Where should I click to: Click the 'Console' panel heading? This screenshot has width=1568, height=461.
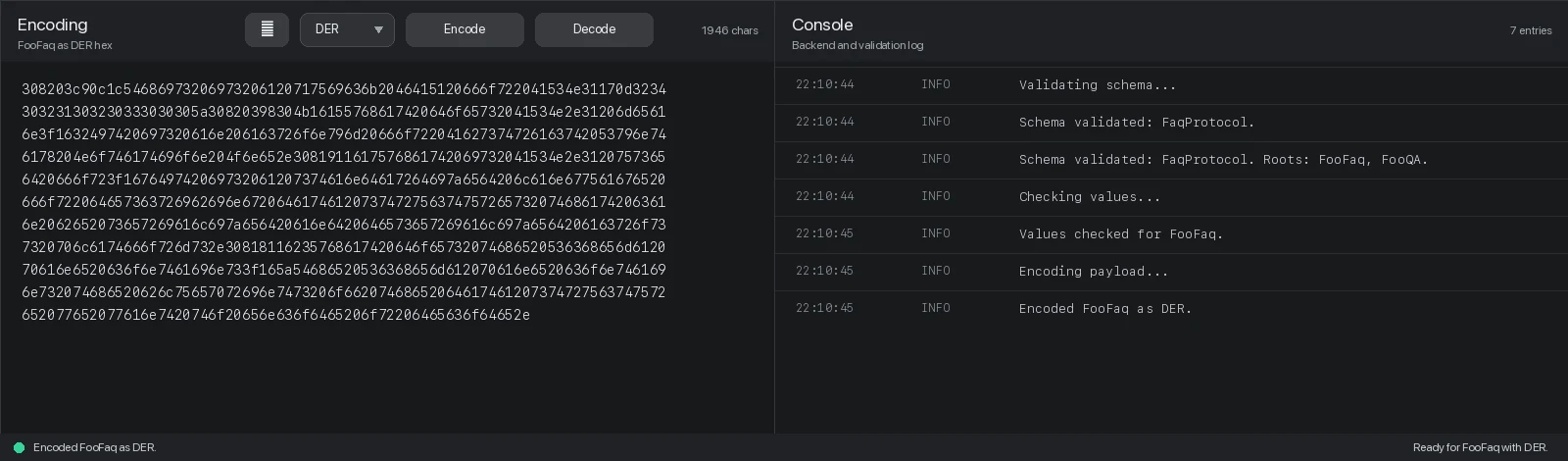coord(822,25)
